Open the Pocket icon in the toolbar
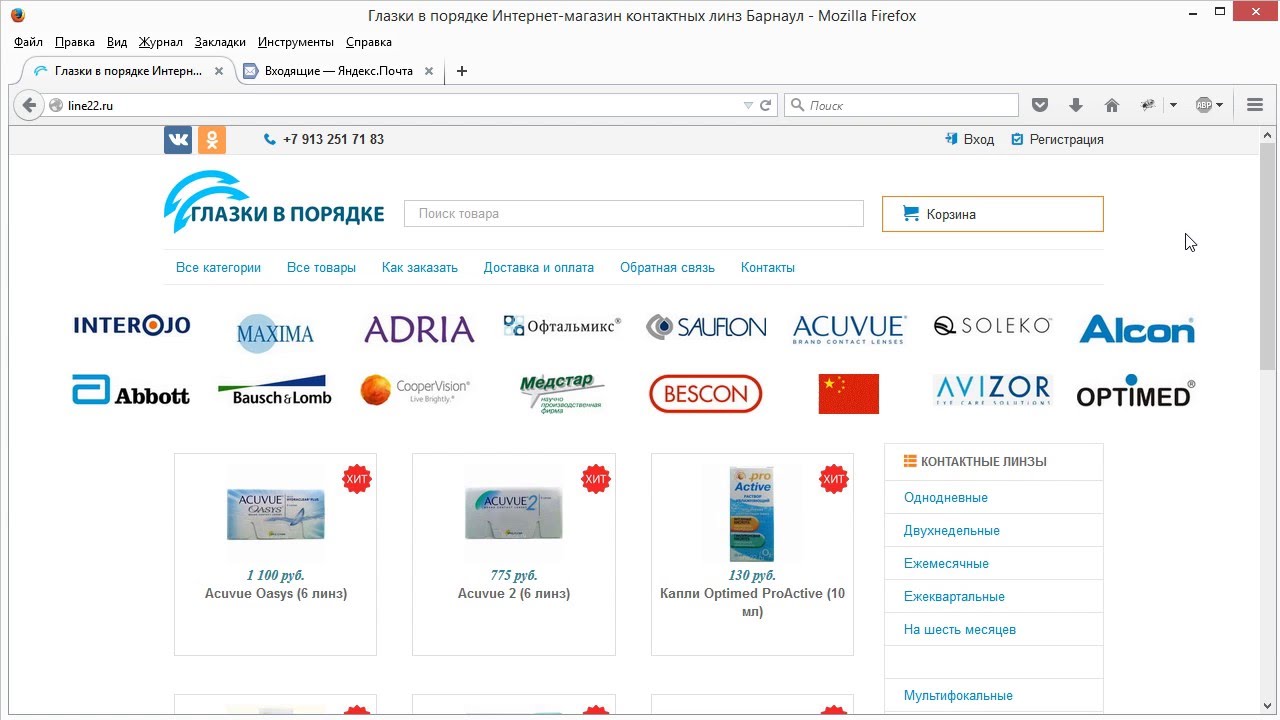Viewport: 1280px width, 720px height. [x=1040, y=105]
